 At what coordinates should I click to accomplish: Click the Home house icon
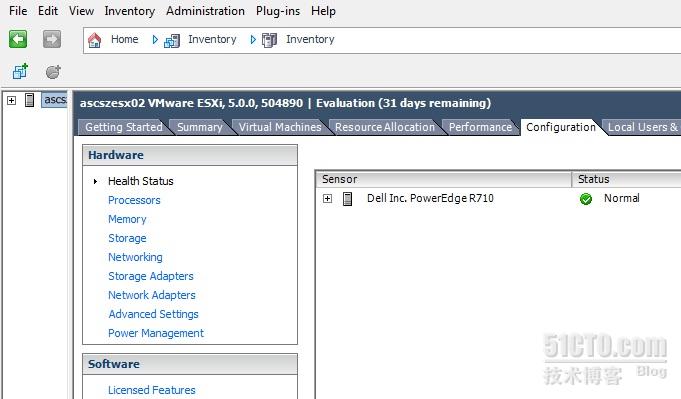tap(94, 40)
